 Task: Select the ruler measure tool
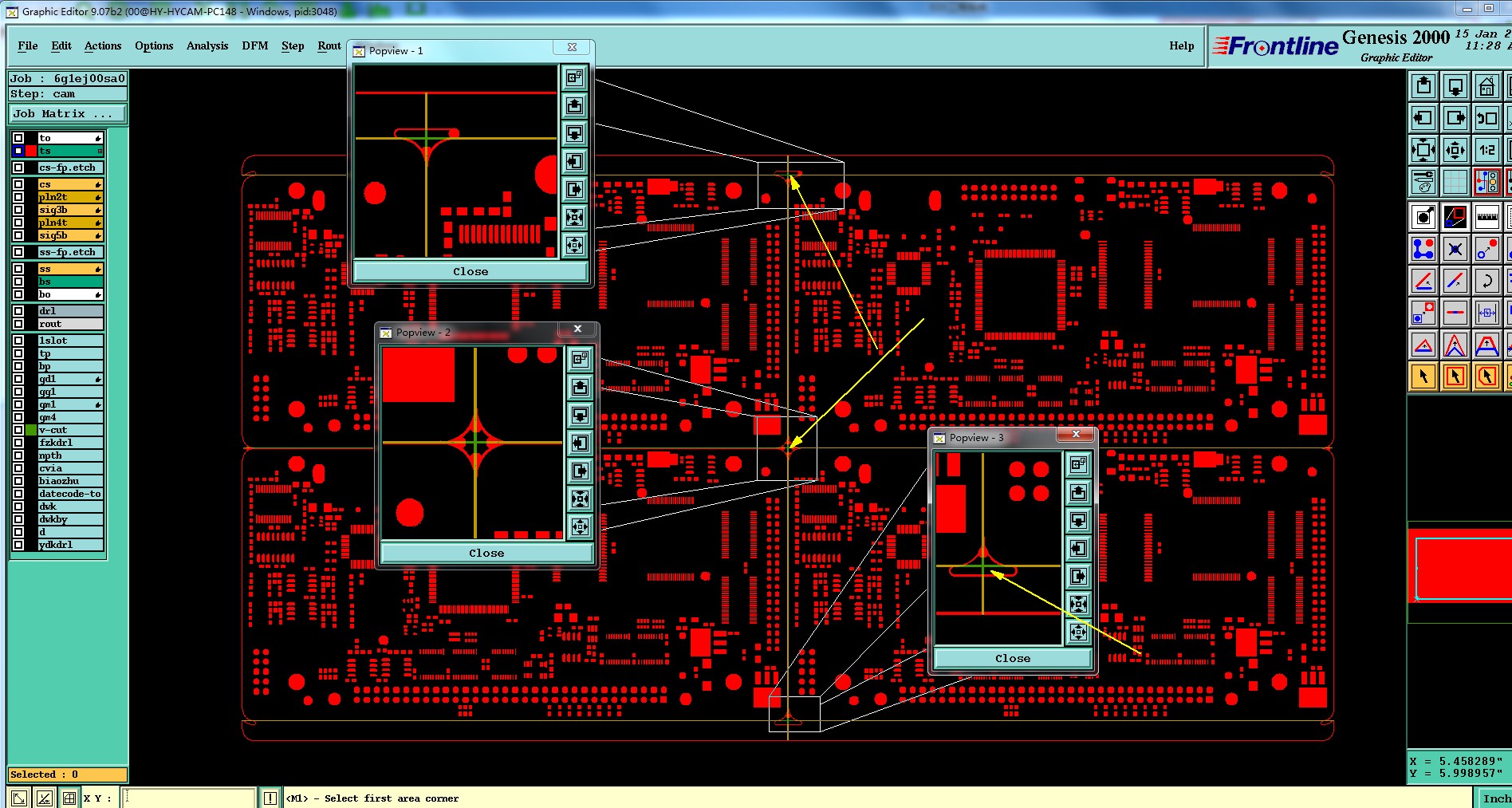pos(1487,216)
